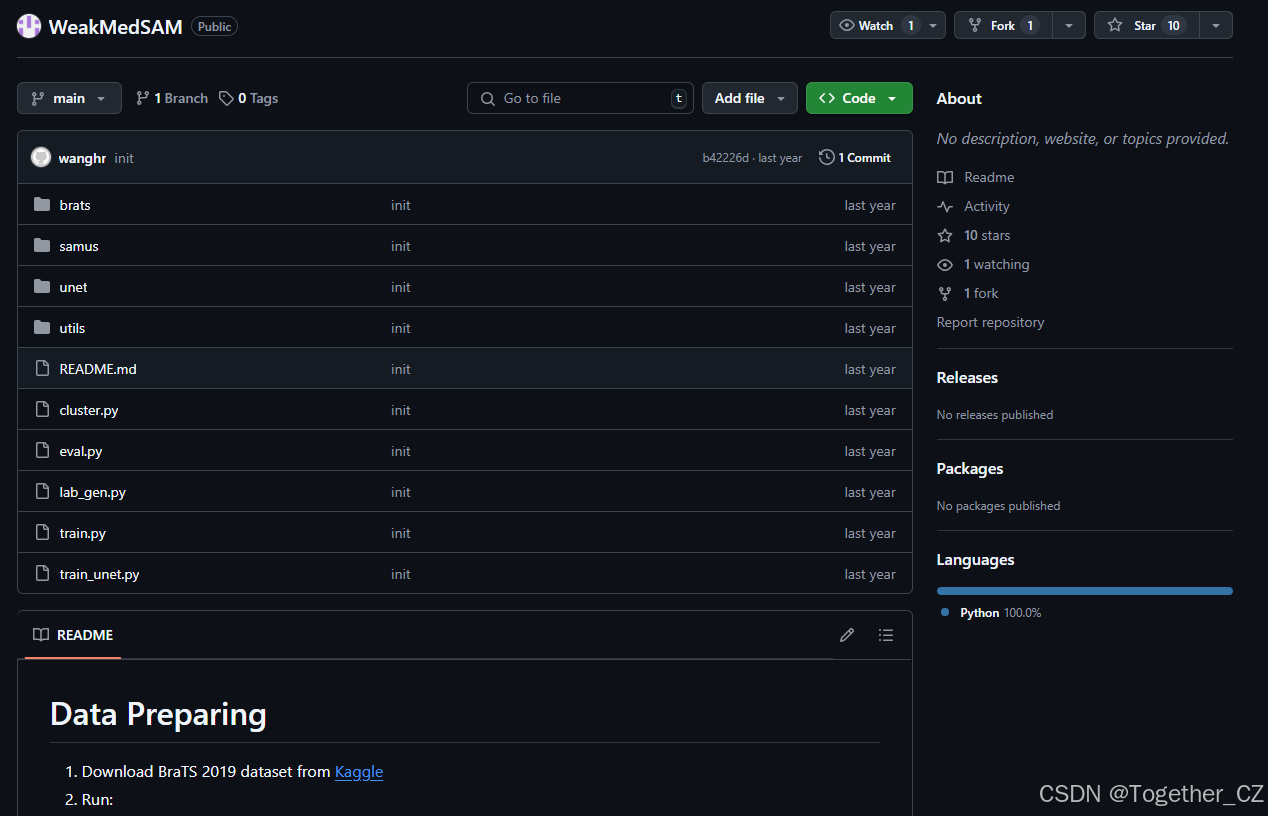
Task: Click the eye icon beside 1 watching
Action: point(945,264)
